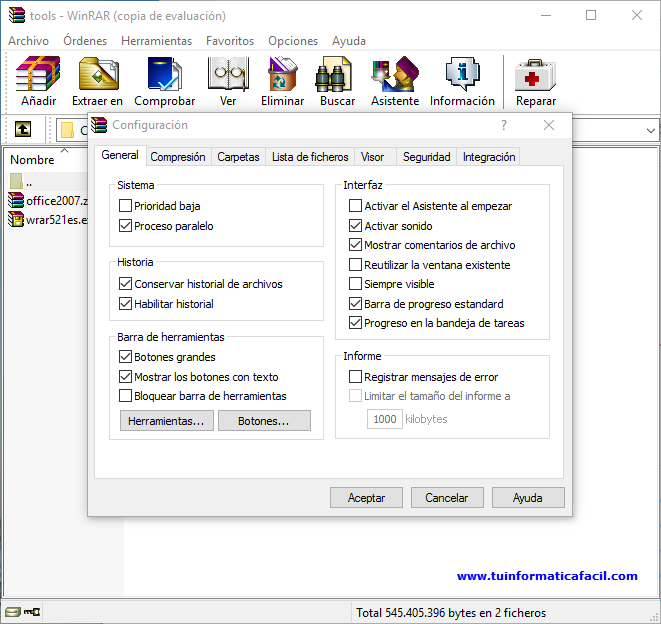Check Activar el Asistente al empezar
661x624 pixels.
tap(355, 206)
